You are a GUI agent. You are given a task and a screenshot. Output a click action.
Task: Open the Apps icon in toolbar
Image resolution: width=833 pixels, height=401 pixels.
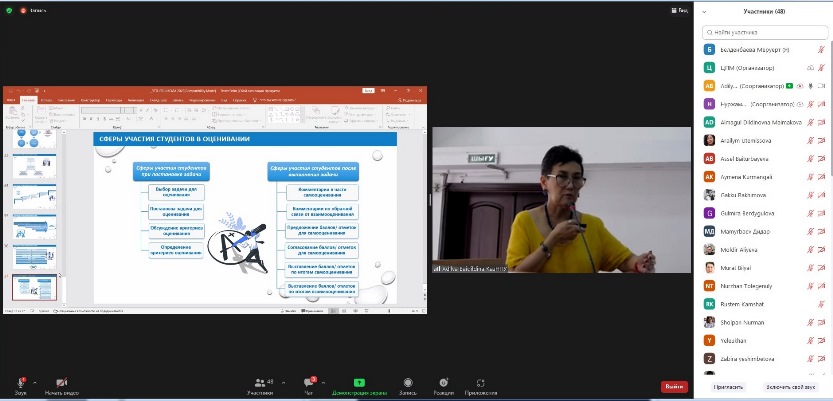481,382
